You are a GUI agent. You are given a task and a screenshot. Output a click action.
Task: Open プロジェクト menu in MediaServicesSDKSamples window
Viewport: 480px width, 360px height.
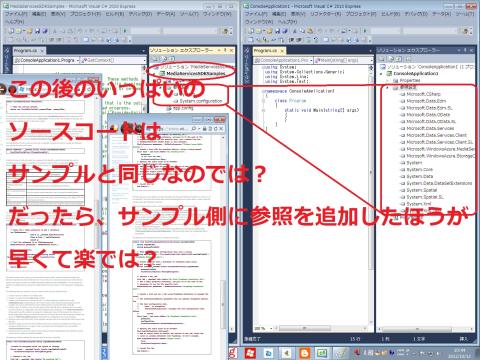85,14
